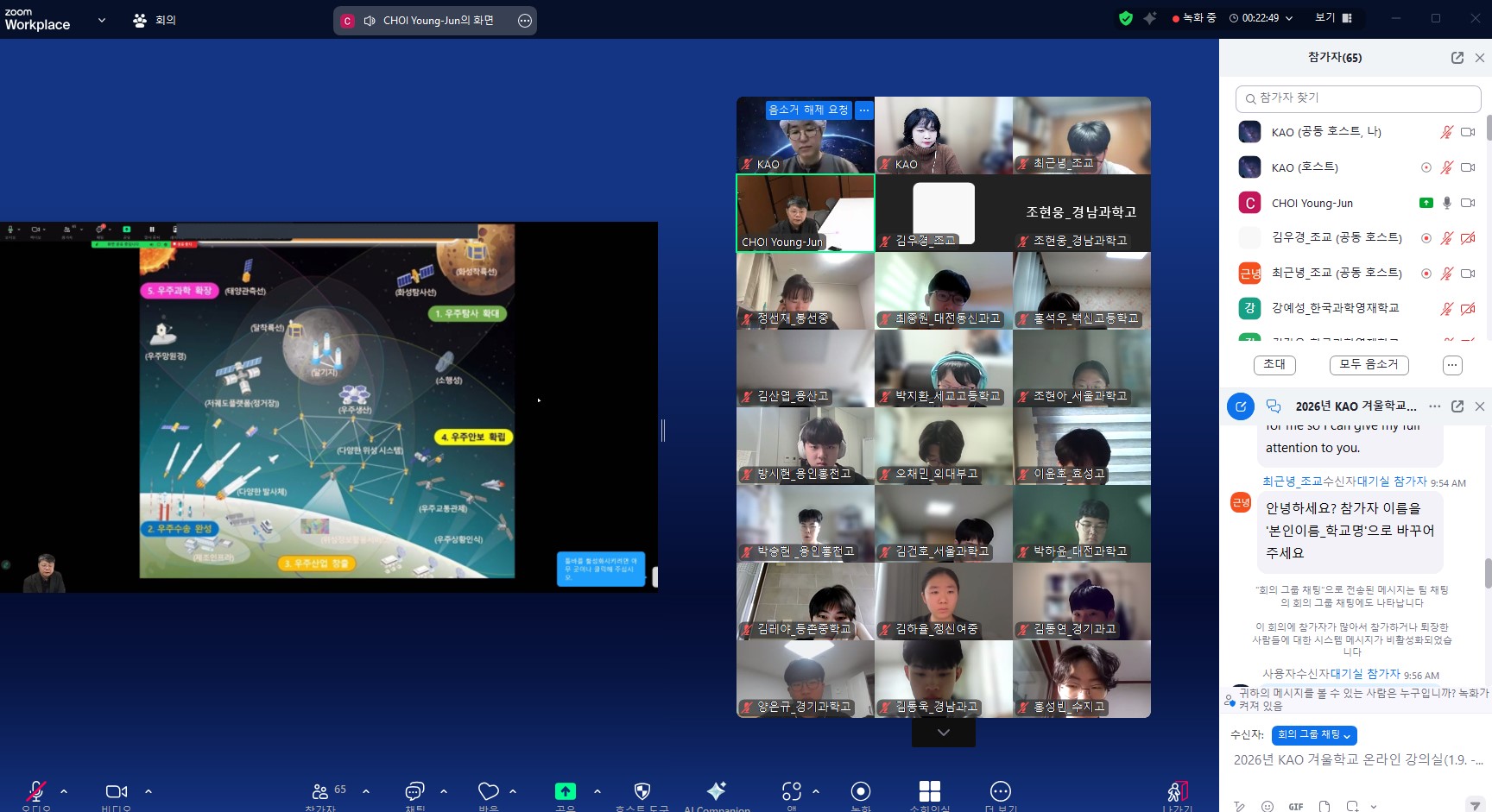Click the GIF button in chat

click(x=1296, y=806)
